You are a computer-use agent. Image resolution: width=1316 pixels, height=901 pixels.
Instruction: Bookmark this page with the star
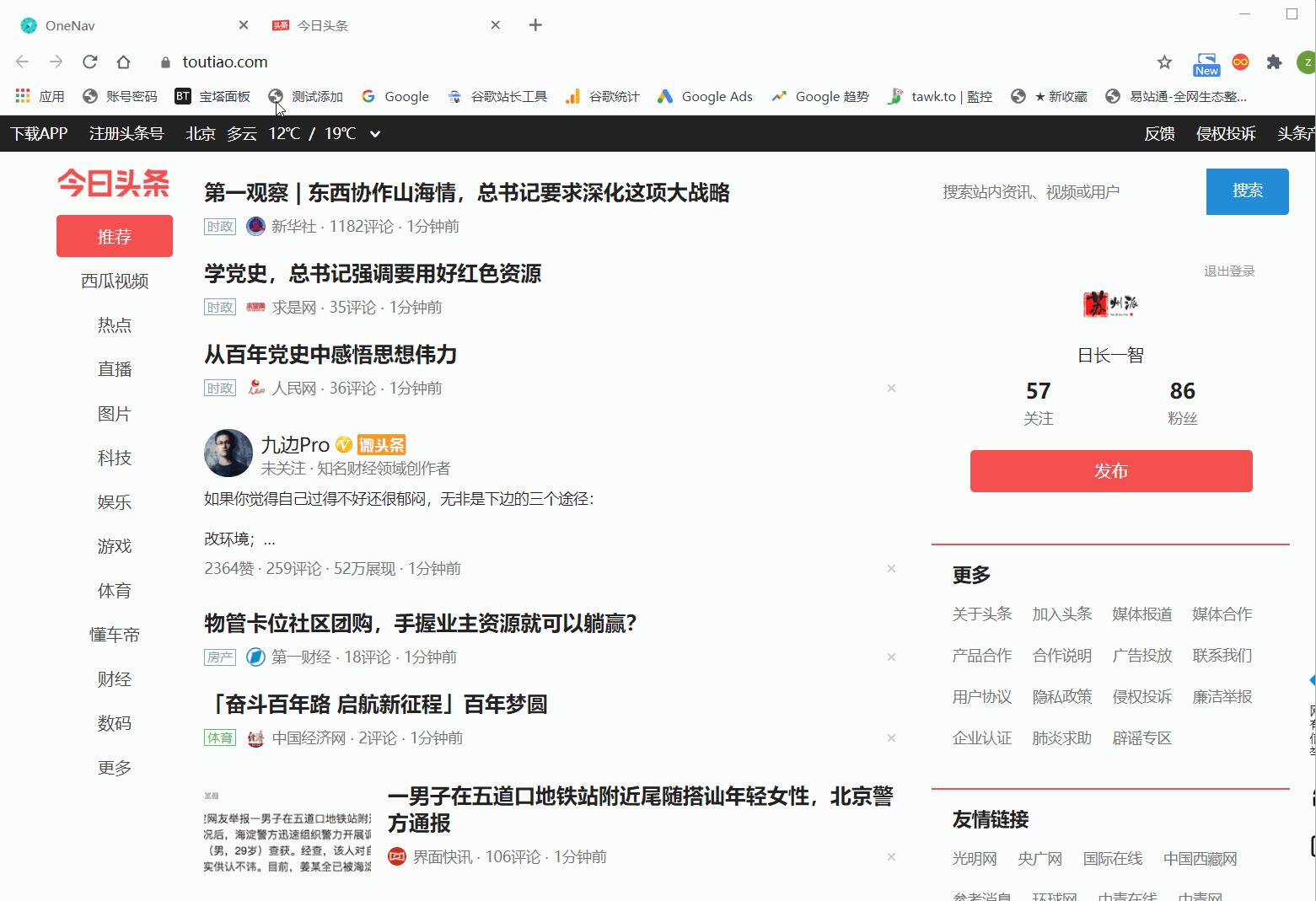pos(1164,62)
